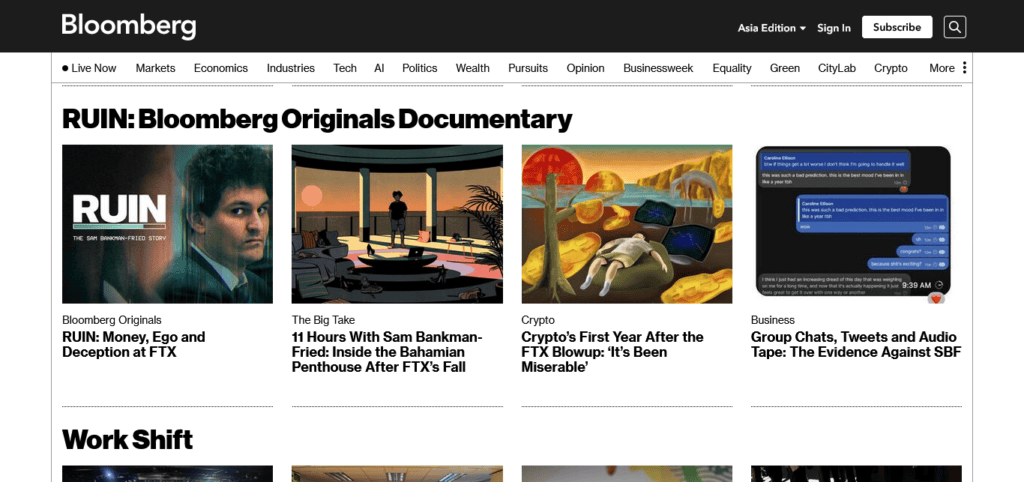Click the search magnifier icon
The height and width of the screenshot is (482, 1024).
pos(955,27)
